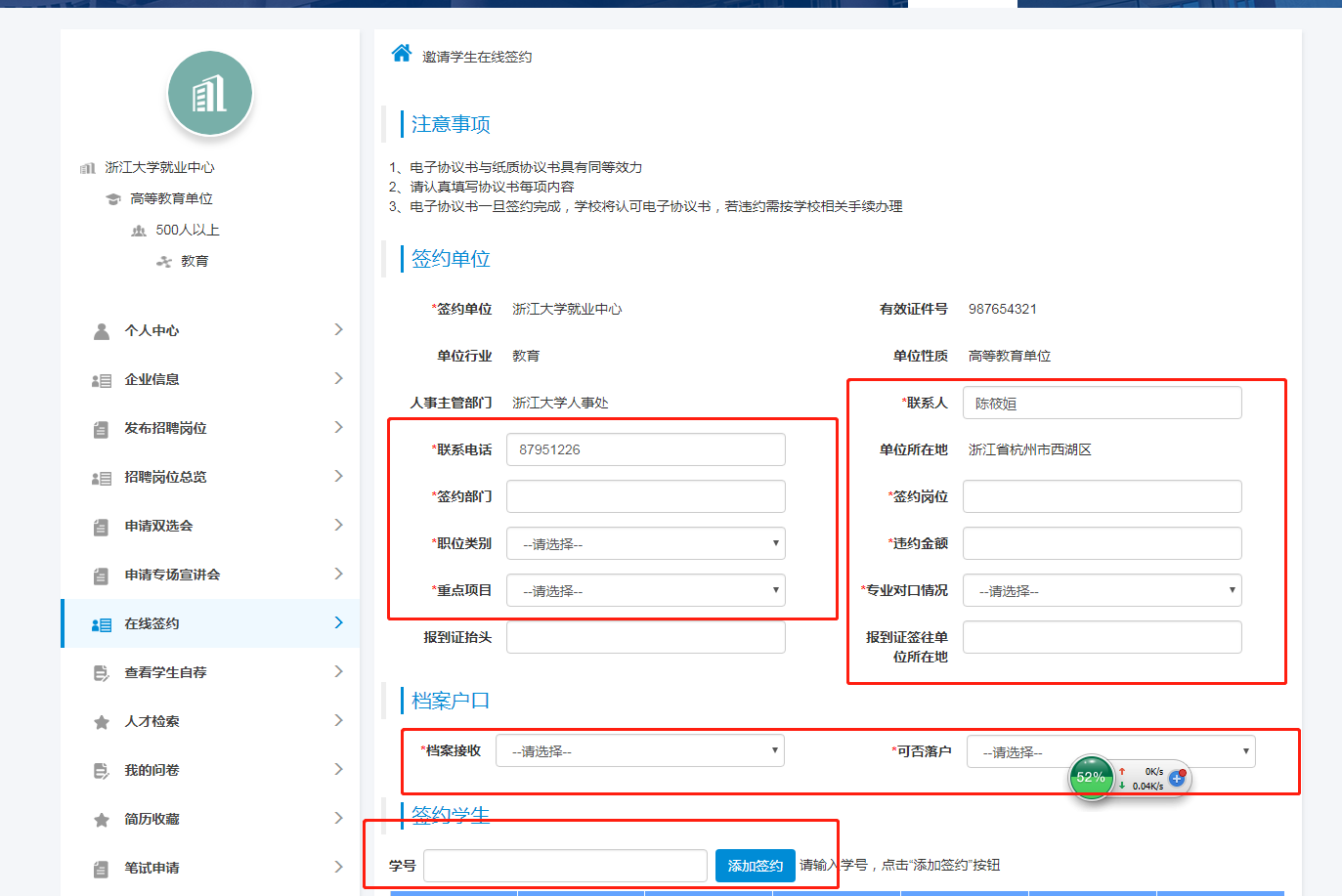Image resolution: width=1342 pixels, height=896 pixels.
Task: Open the 专业对口情况 dropdown
Action: point(1102,590)
